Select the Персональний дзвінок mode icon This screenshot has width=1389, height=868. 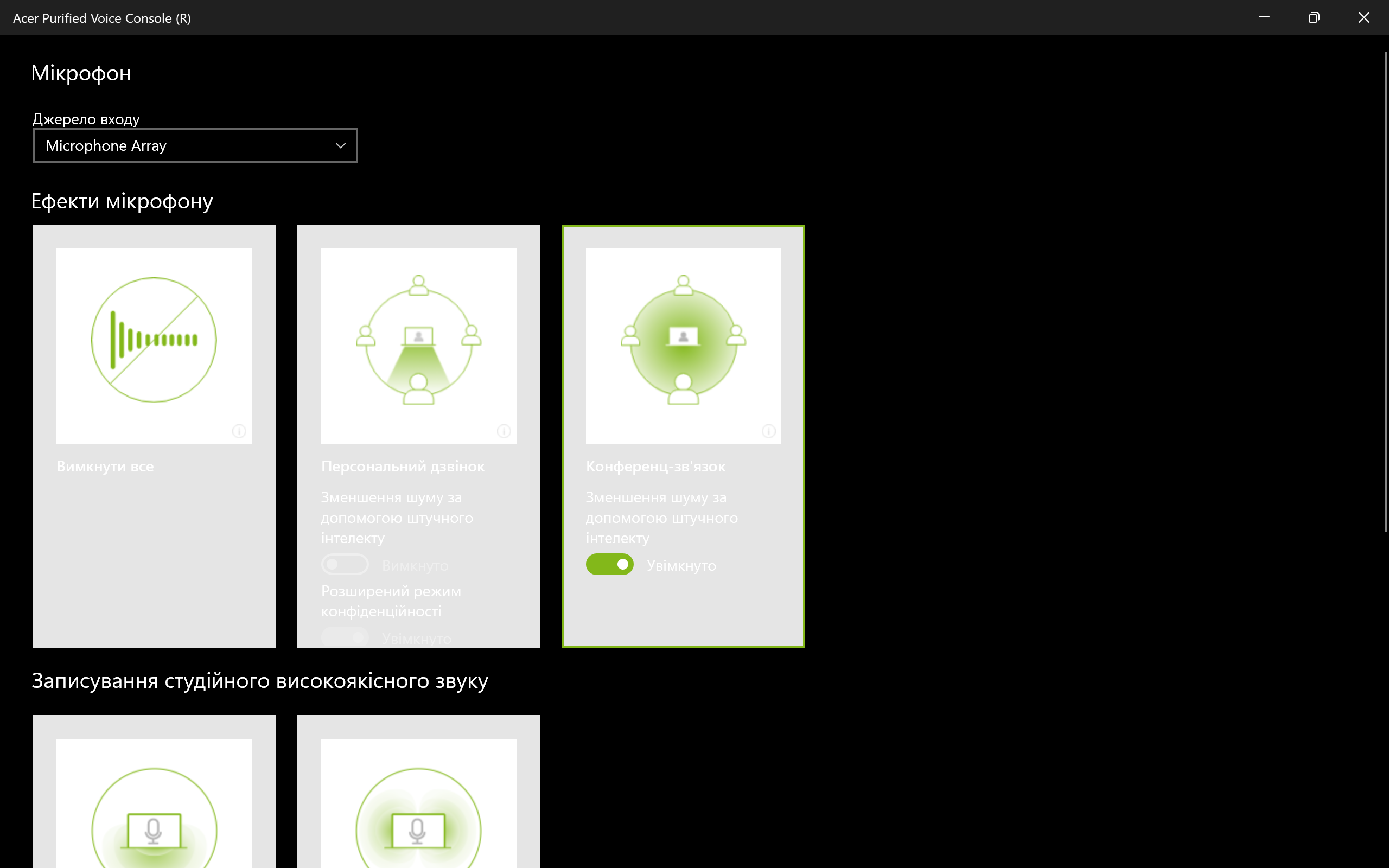point(418,340)
